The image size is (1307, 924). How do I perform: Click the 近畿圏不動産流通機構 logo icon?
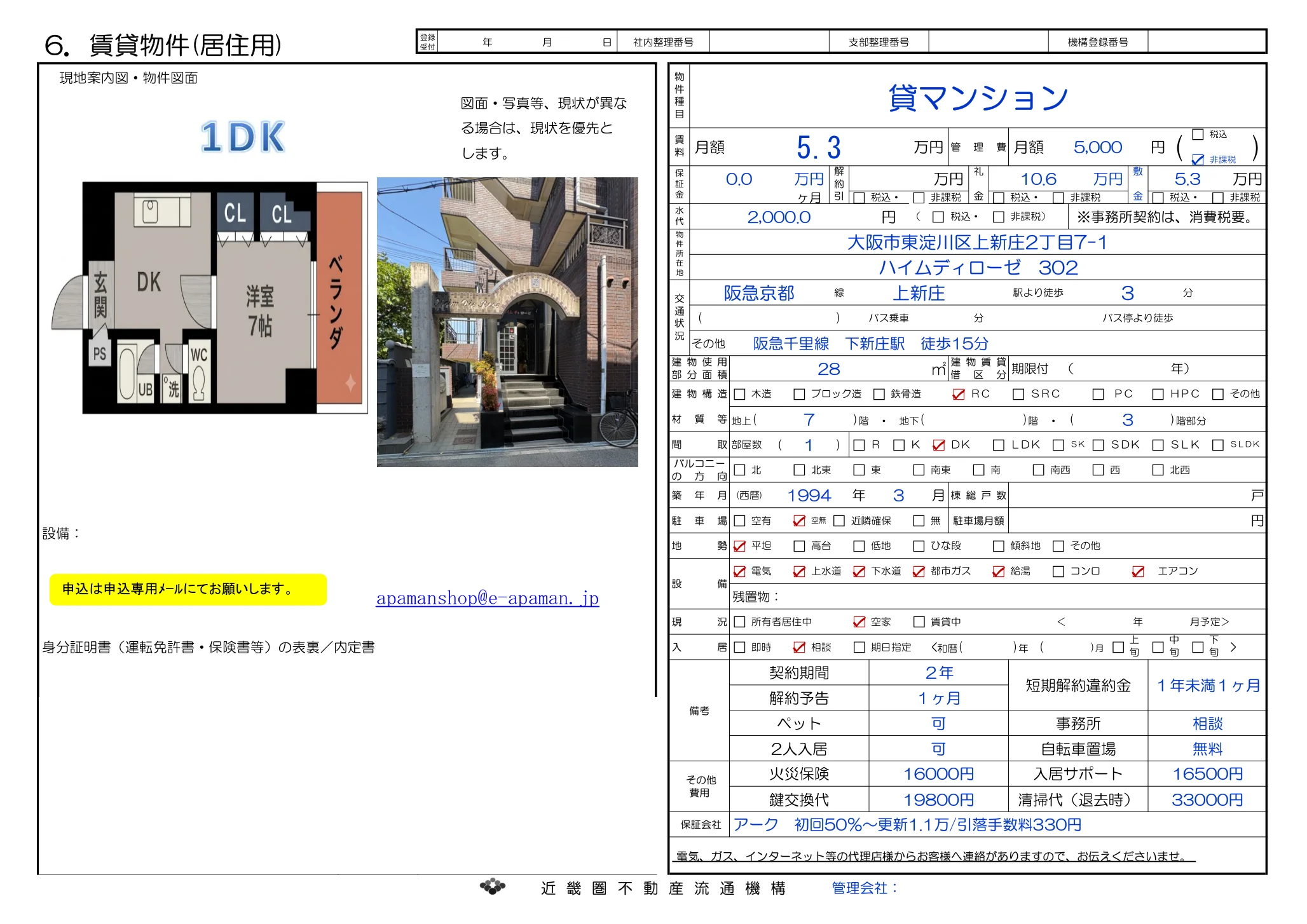coord(493,887)
